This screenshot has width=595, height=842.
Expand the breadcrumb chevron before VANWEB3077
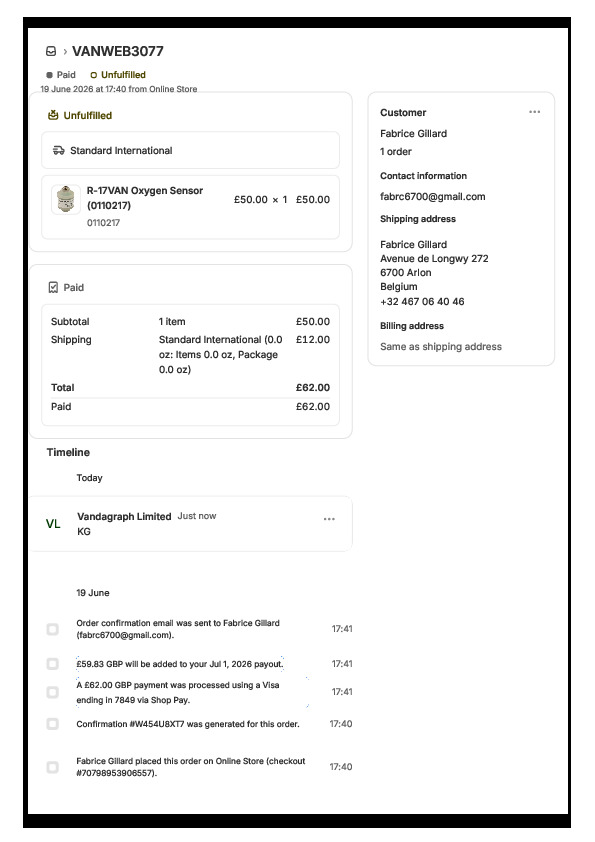coord(65,52)
